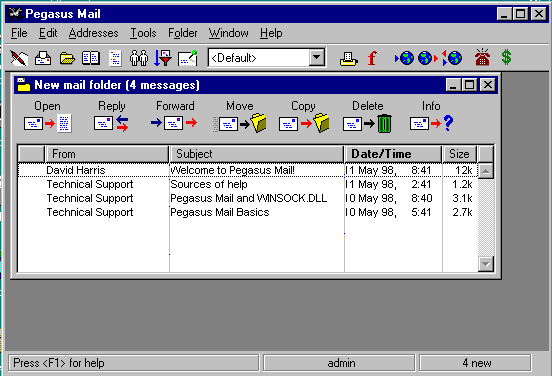This screenshot has width=552, height=376.
Task: Open the Addresses menu
Action: (x=94, y=33)
